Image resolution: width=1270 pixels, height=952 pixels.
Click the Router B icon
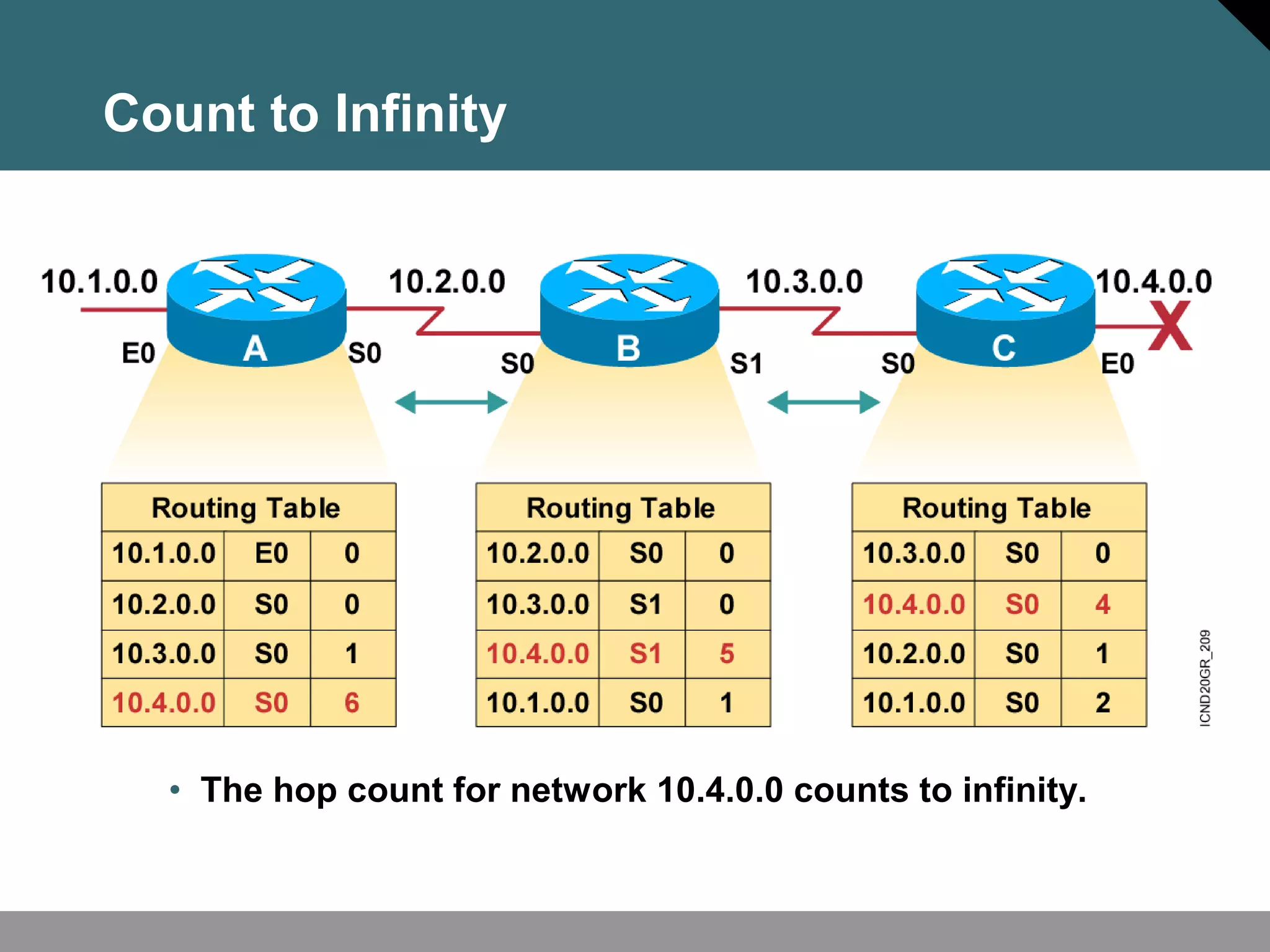click(x=629, y=310)
